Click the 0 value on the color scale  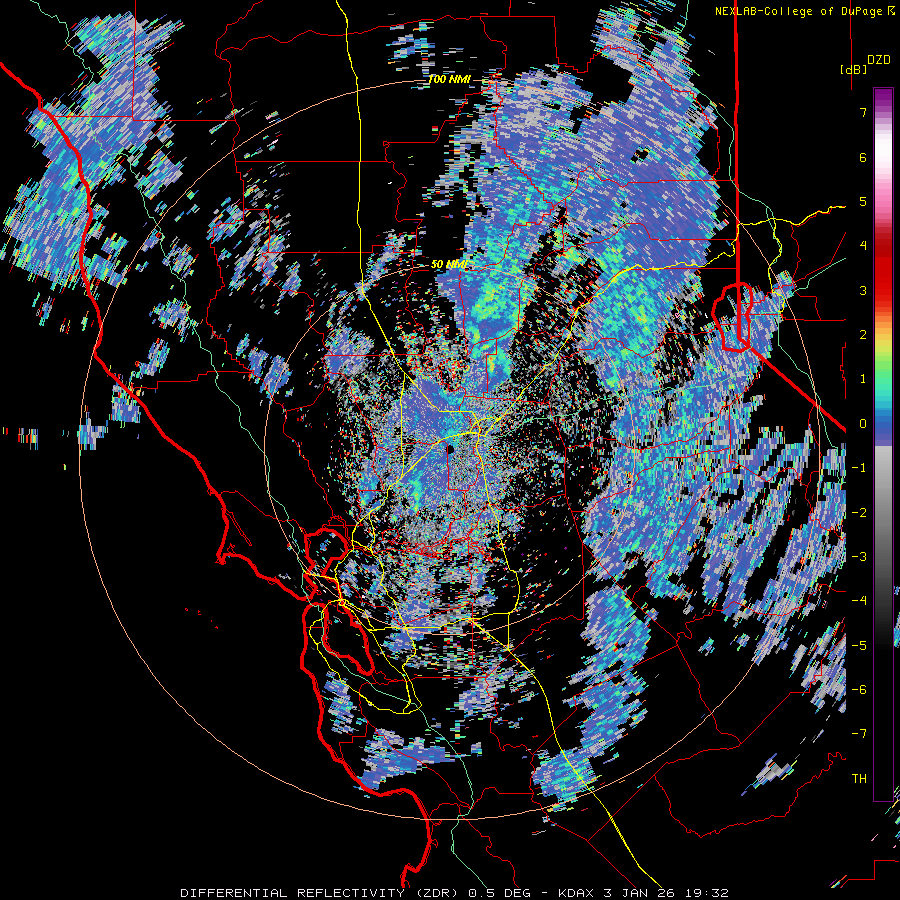(863, 424)
